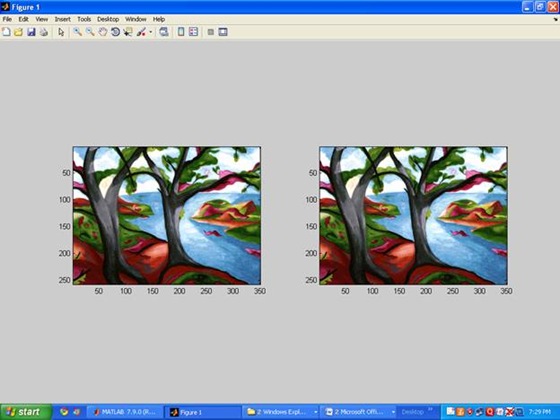Activate the Zoom In magnifier tool
Viewport: 560px width, 420px height.
coord(77,32)
